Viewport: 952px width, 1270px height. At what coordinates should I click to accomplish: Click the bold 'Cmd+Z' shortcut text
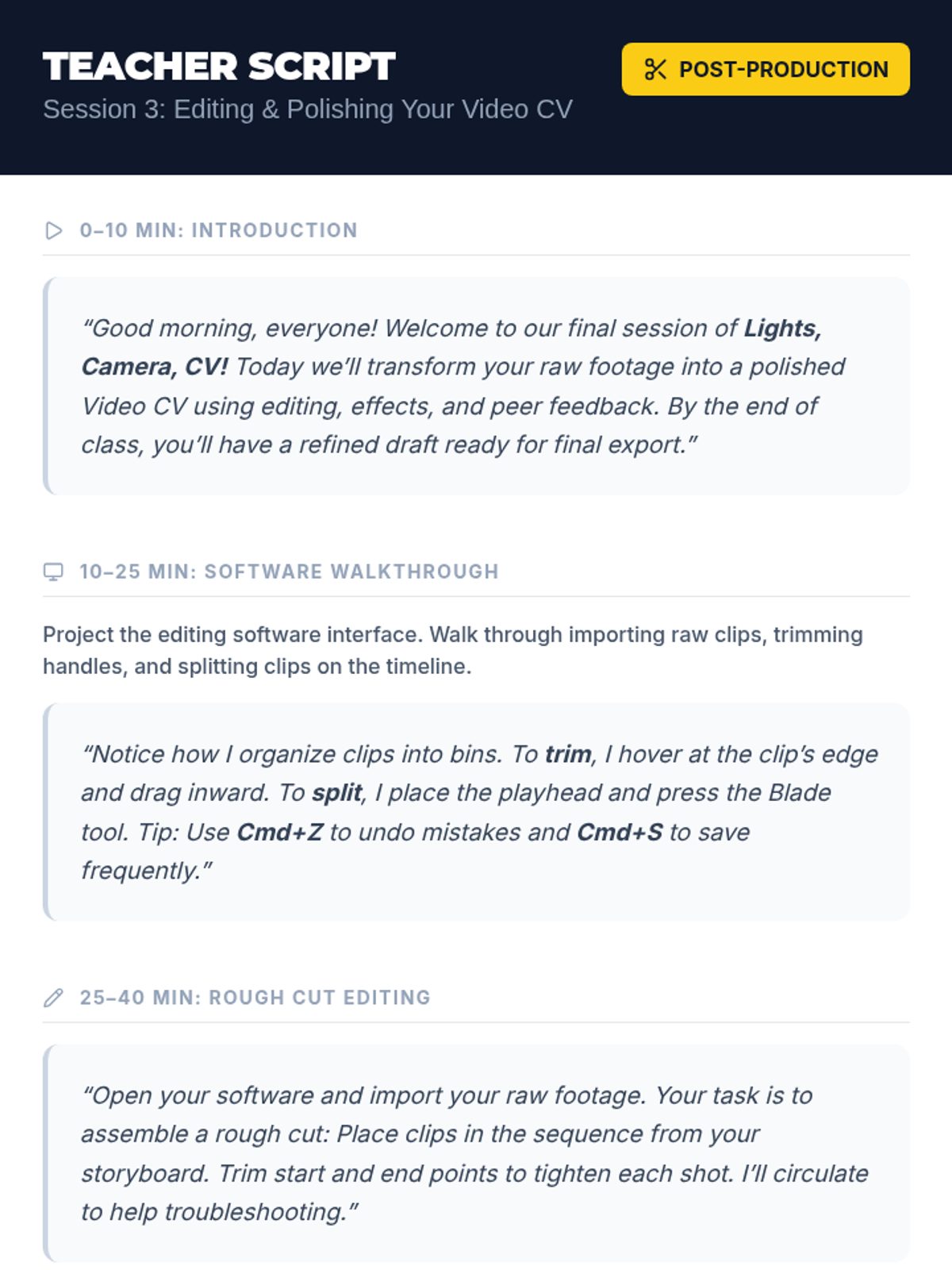[280, 832]
